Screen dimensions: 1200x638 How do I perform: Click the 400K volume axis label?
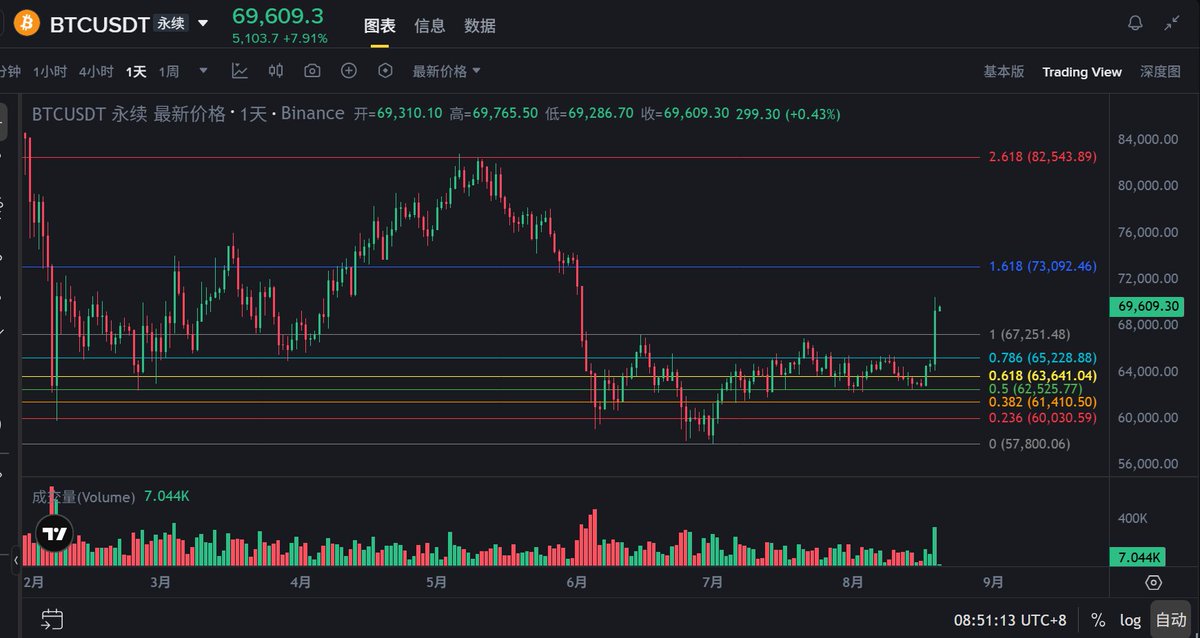1134,519
